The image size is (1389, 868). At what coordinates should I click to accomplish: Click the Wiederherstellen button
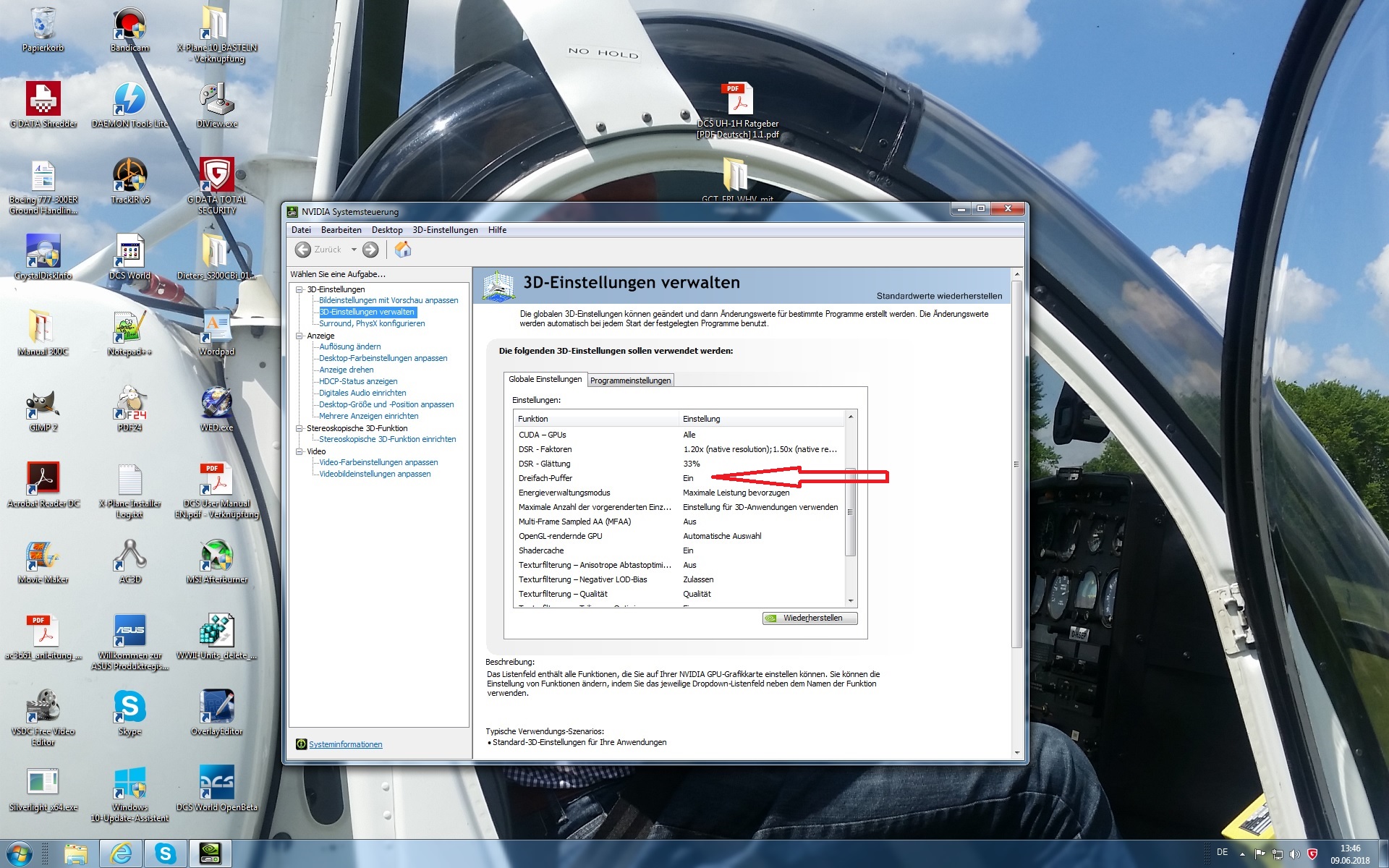pyautogui.click(x=810, y=618)
